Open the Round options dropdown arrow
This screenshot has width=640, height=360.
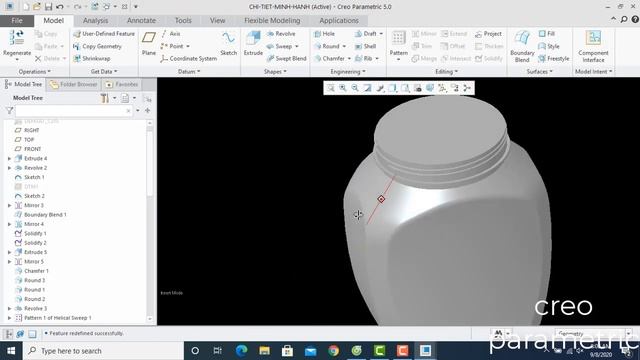(x=344, y=47)
